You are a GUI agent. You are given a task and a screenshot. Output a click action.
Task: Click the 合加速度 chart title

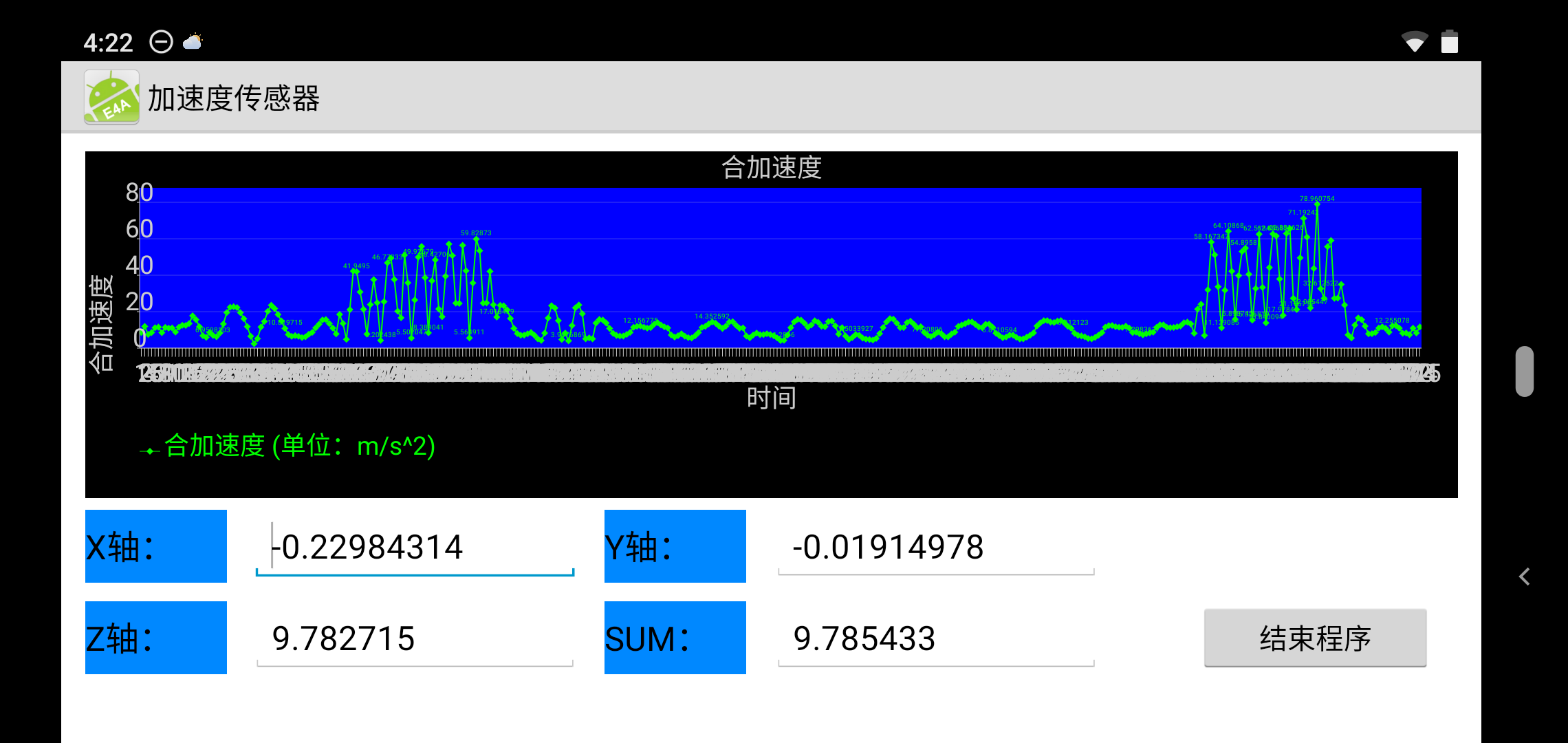(x=771, y=167)
